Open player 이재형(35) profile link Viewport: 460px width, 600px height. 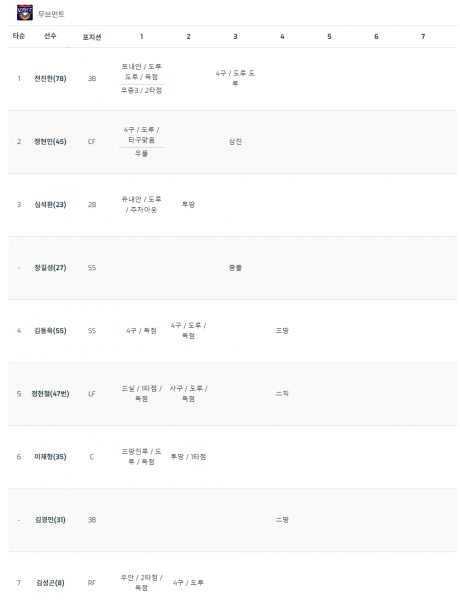50,457
